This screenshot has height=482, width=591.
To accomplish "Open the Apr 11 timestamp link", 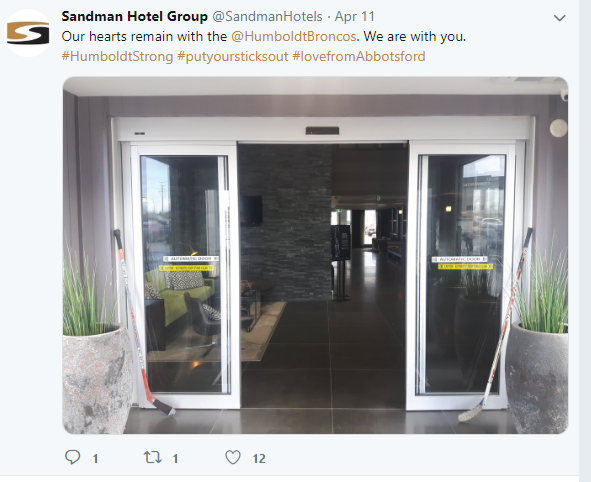I will 355,17.
